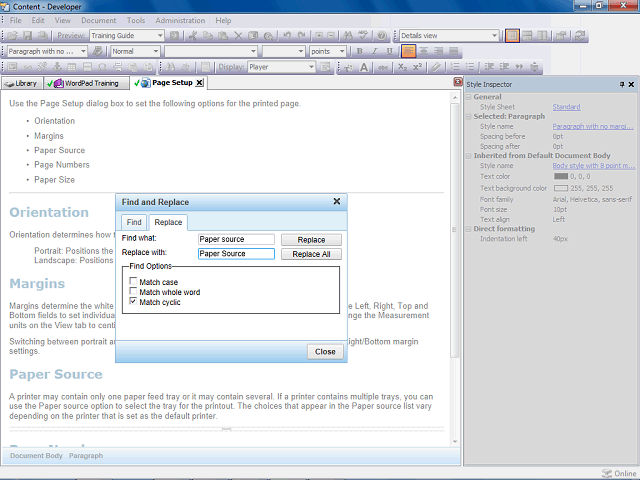Switch to the WordPad Training tab
The image size is (640, 480).
click(x=86, y=83)
